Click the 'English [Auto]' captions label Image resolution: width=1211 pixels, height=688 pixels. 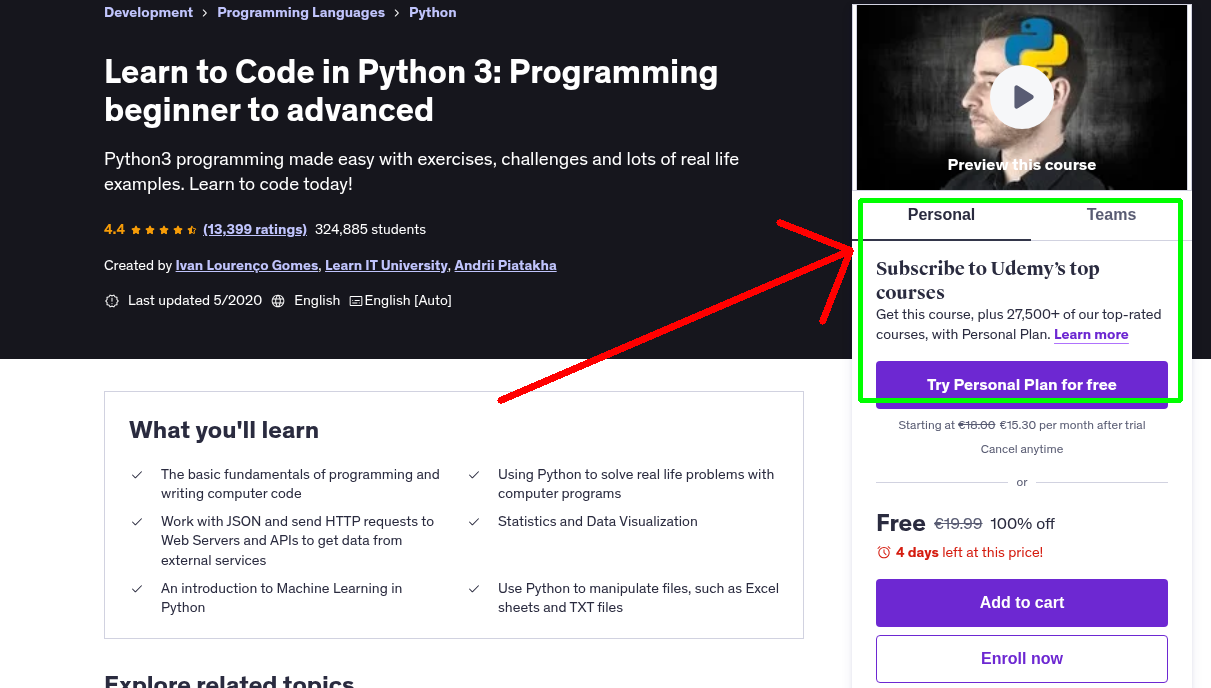408,301
